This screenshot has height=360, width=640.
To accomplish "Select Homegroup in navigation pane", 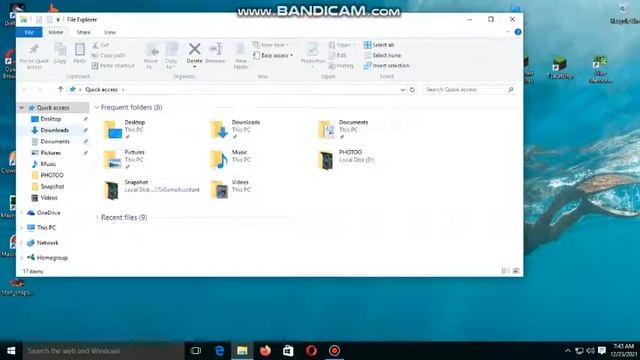I will (52, 258).
